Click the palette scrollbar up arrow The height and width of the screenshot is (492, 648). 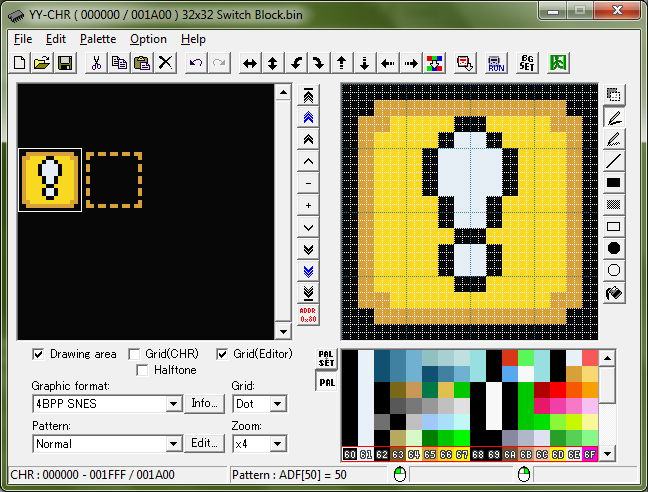point(607,358)
